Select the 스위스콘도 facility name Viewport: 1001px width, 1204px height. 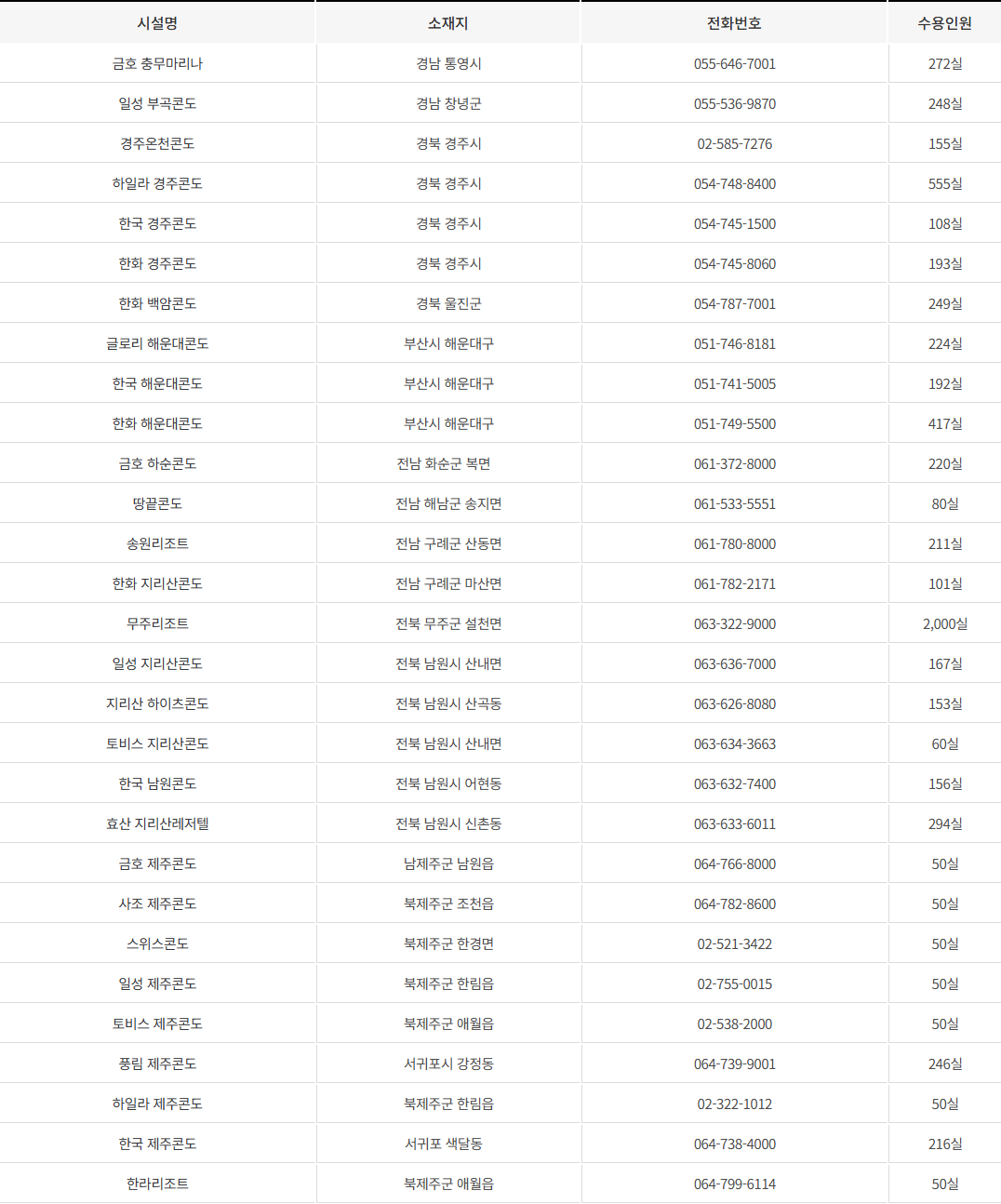[157, 943]
